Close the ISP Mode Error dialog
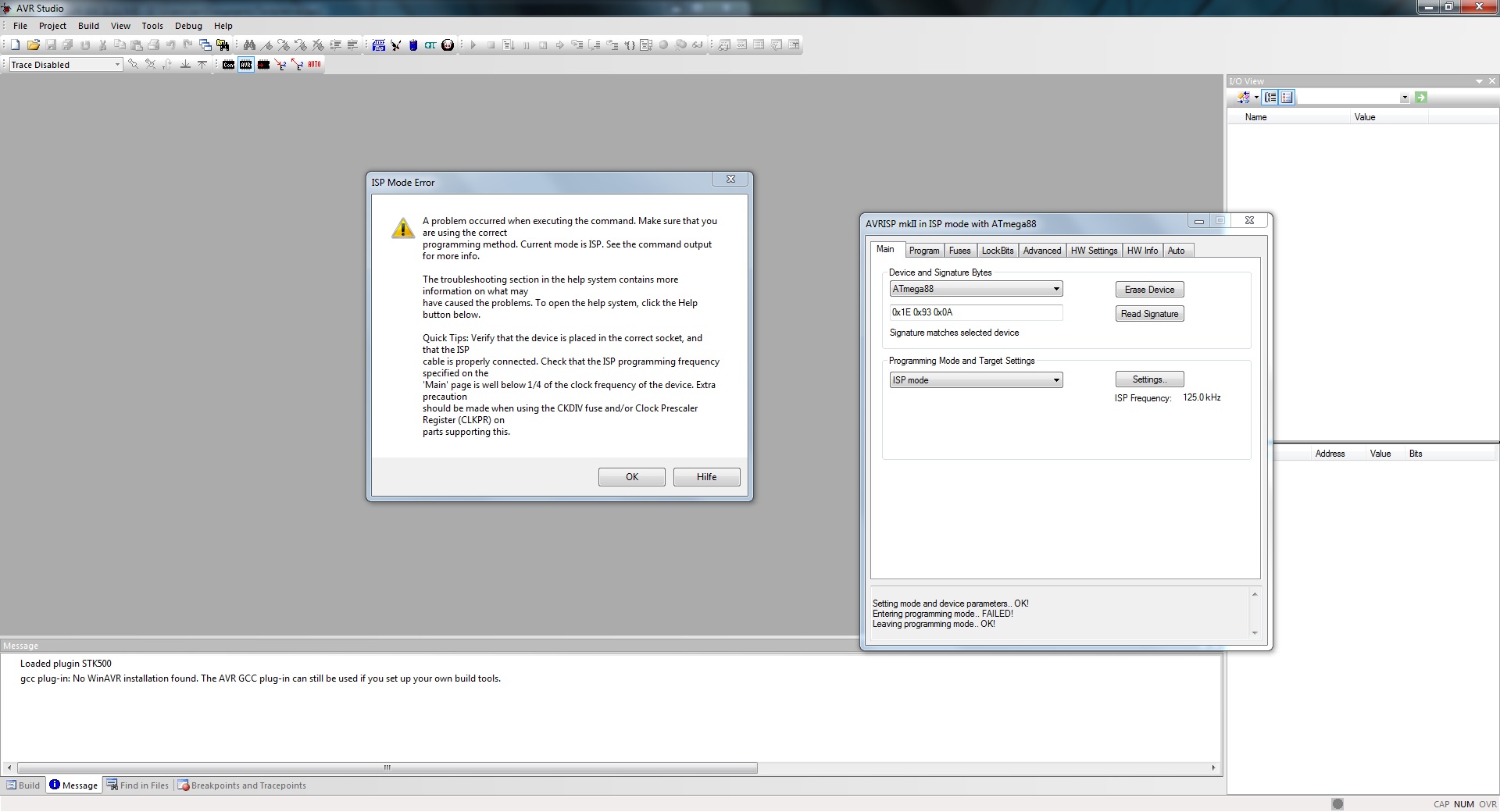 click(730, 180)
